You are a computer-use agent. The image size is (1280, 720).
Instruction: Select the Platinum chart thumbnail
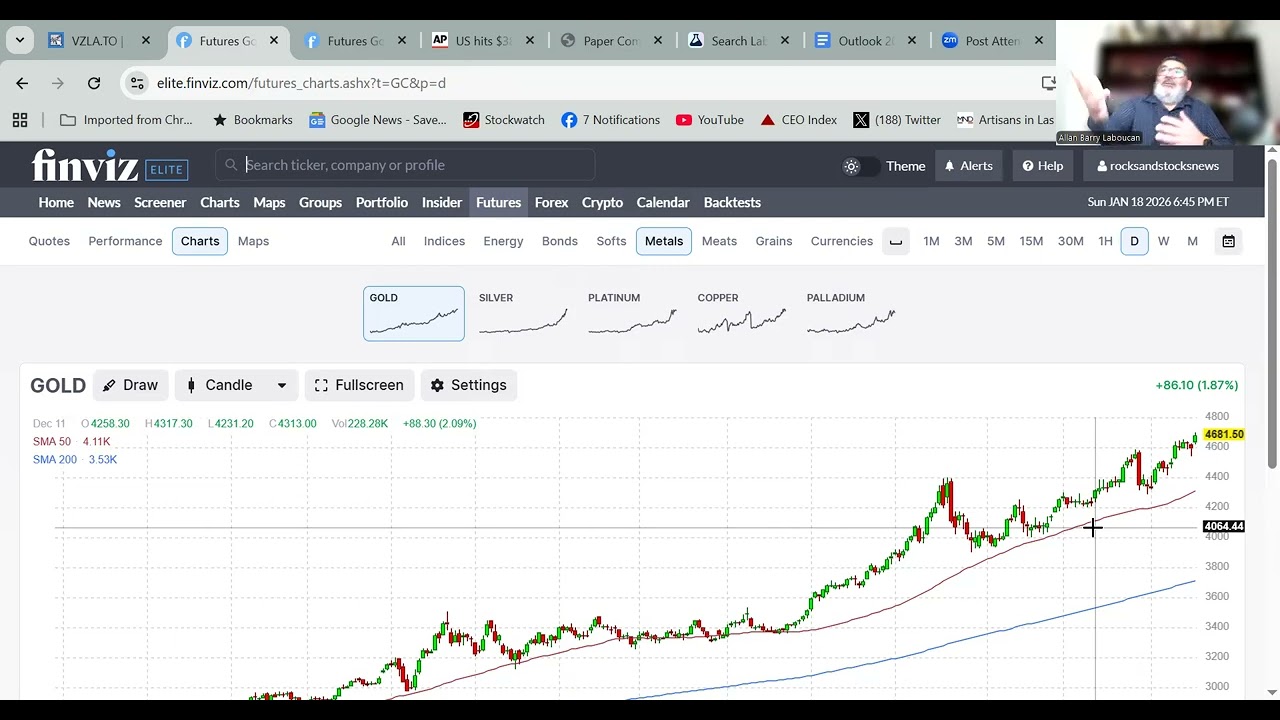click(x=632, y=313)
